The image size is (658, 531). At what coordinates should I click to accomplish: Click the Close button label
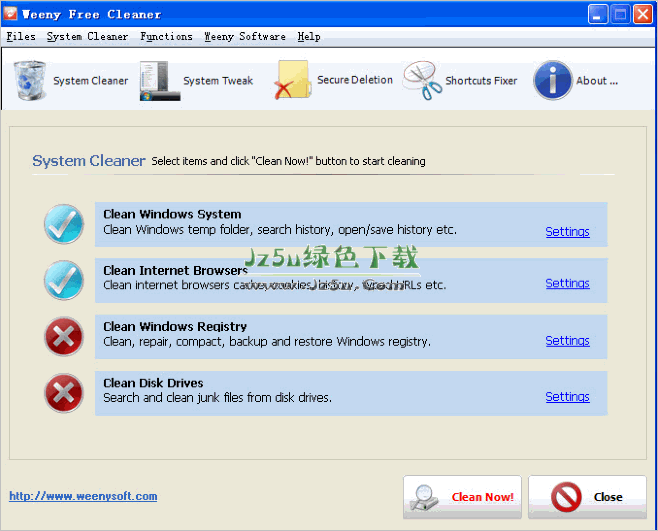[608, 497]
